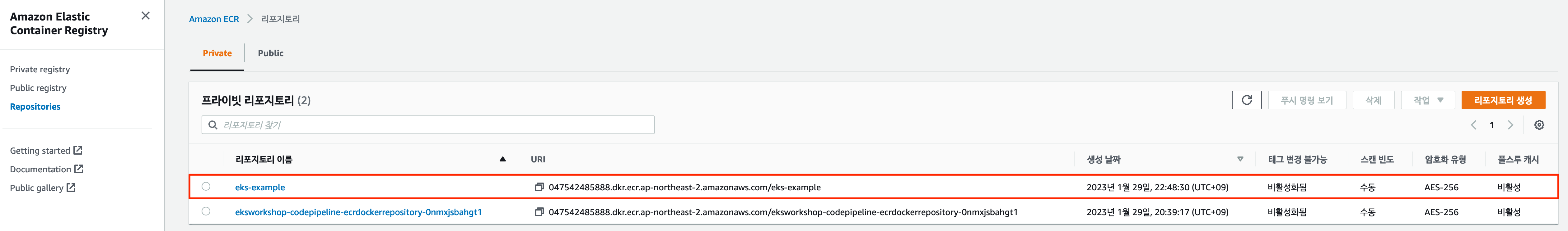1568x231 pixels.
Task: Sort by 생성 날짜 column arrow
Action: (1240, 159)
